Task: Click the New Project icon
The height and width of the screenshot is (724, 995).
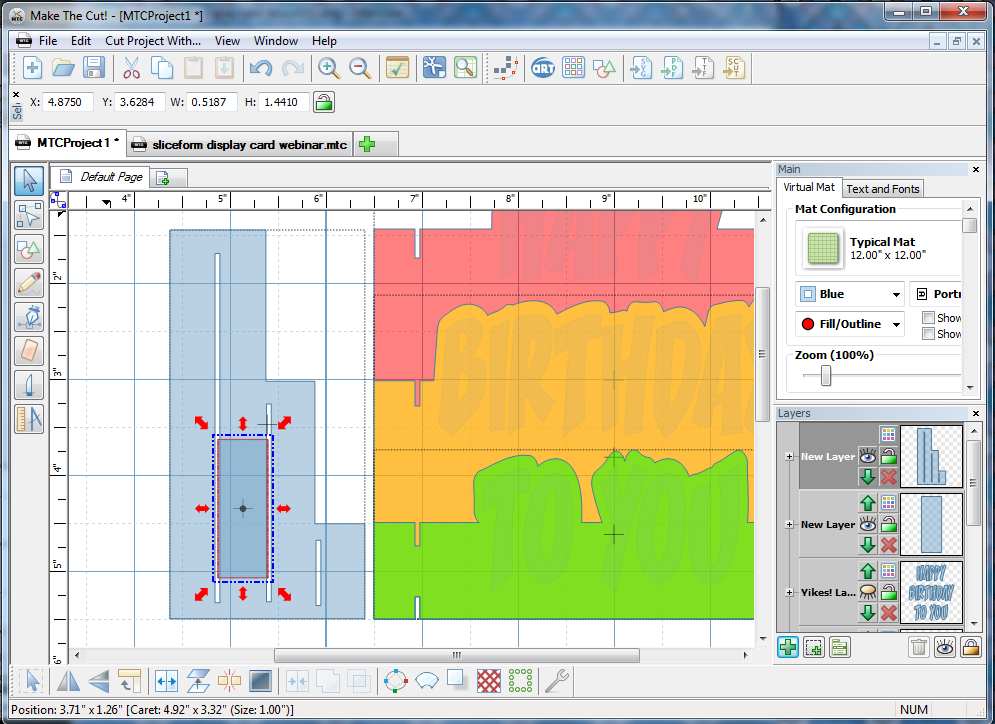Action: [x=32, y=67]
